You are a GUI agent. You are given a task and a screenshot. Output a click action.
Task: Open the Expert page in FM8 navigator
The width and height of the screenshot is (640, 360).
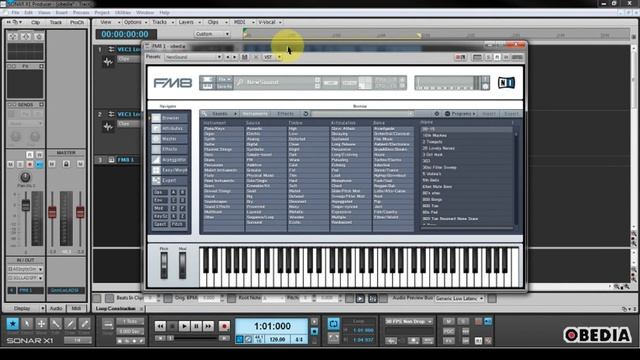pos(170,180)
